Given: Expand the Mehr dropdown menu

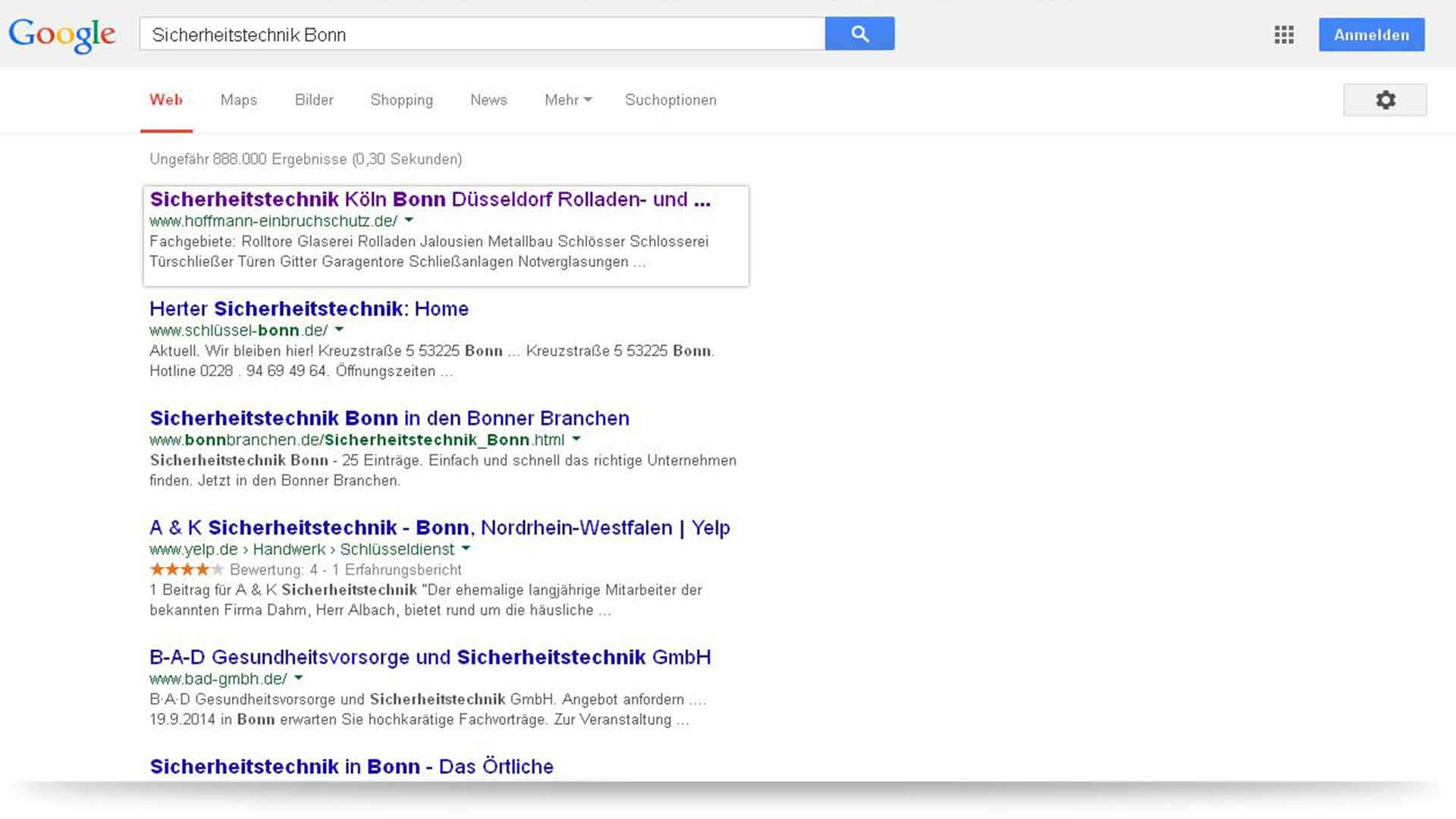Looking at the screenshot, I should point(568,100).
